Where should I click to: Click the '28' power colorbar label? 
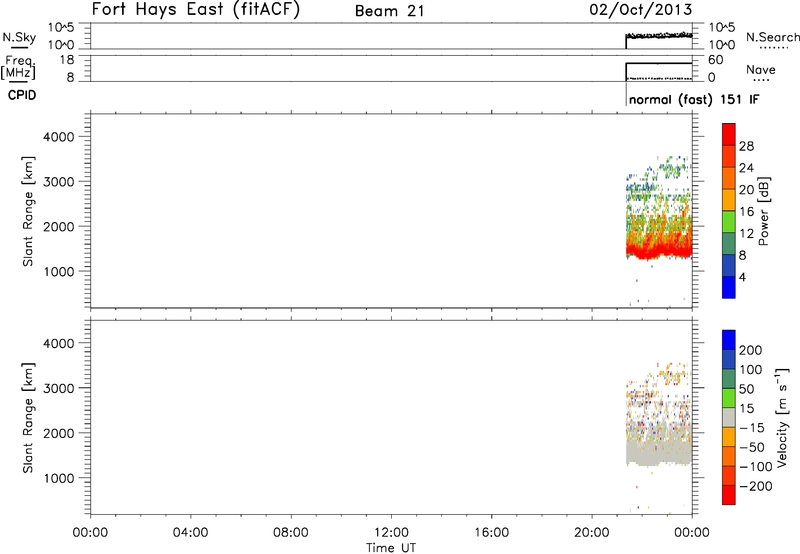pos(746,146)
